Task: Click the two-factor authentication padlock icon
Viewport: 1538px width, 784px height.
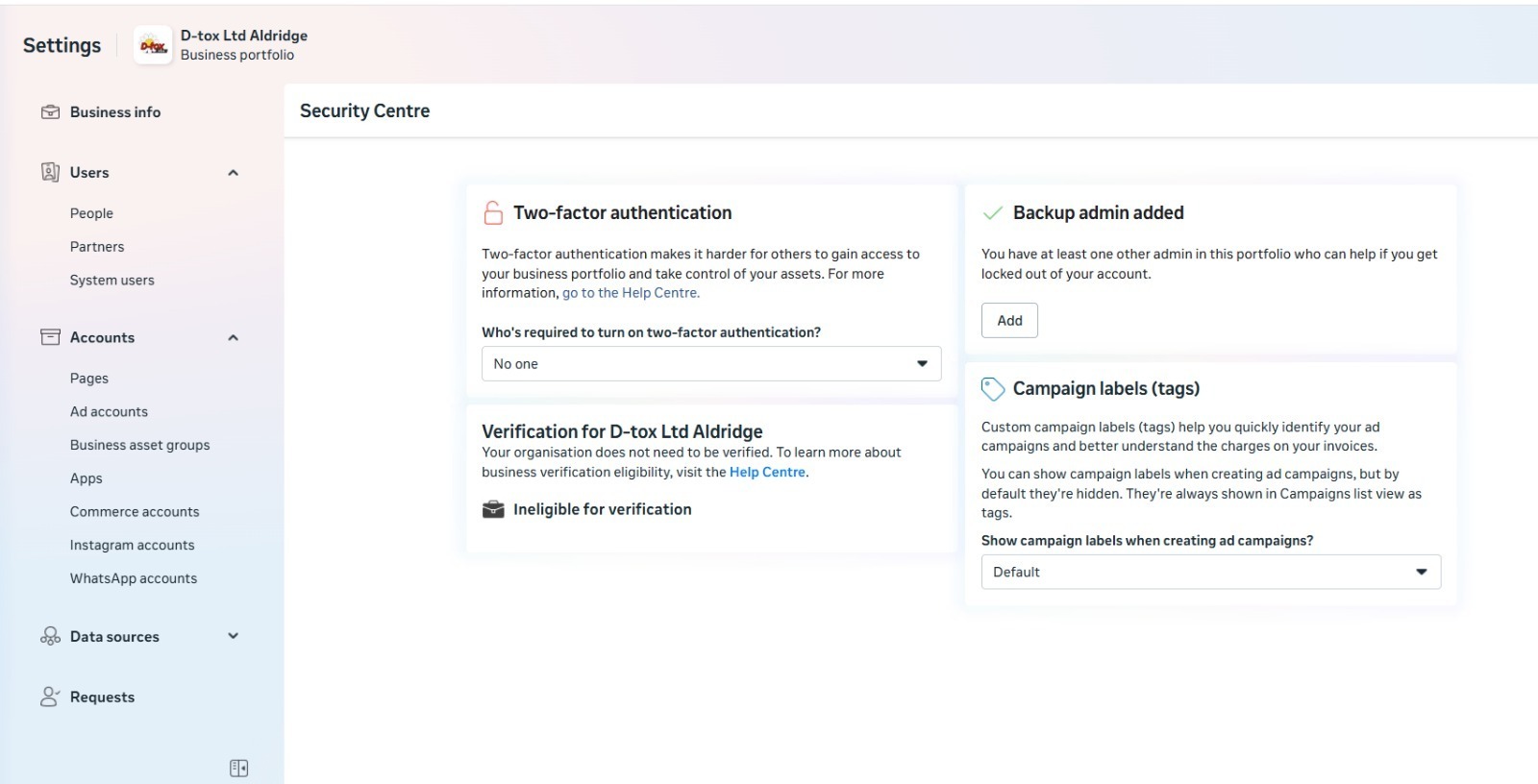Action: (493, 212)
